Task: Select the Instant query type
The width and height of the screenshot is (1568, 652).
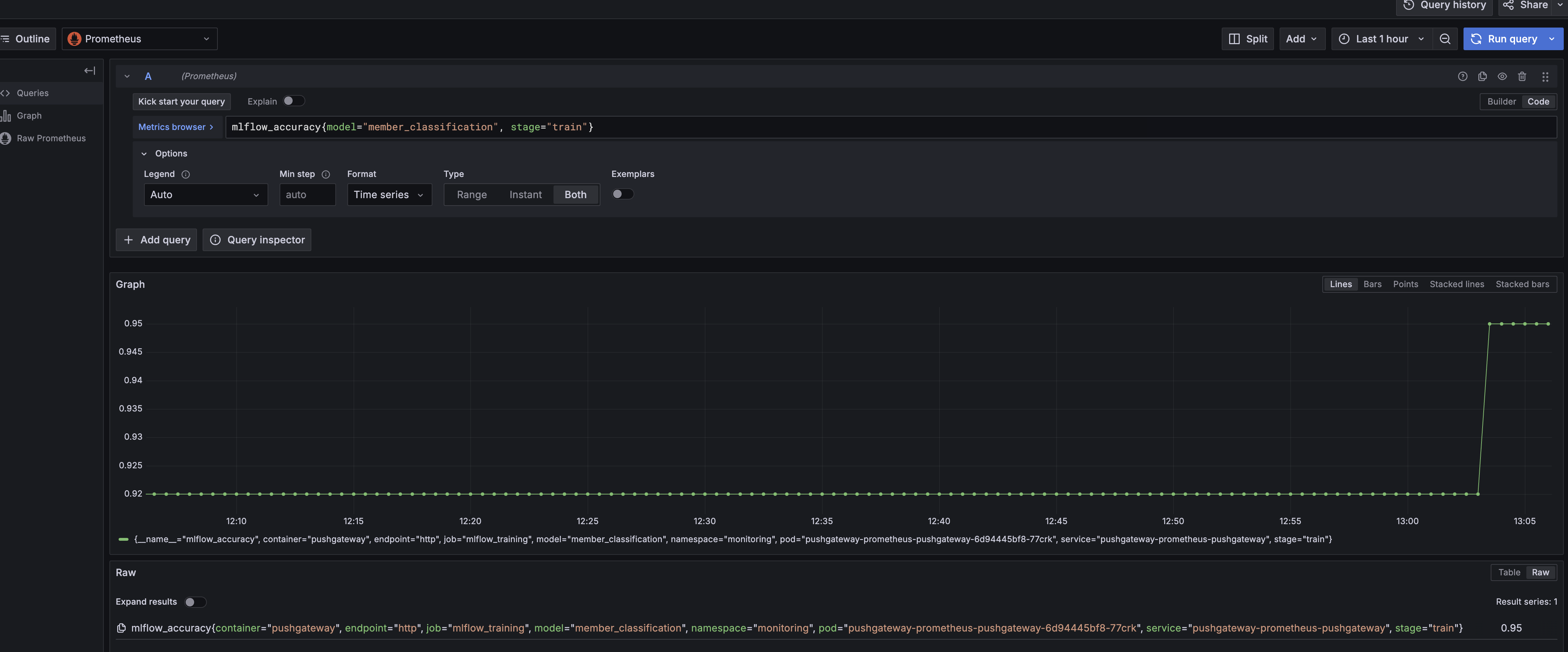Action: (x=525, y=195)
